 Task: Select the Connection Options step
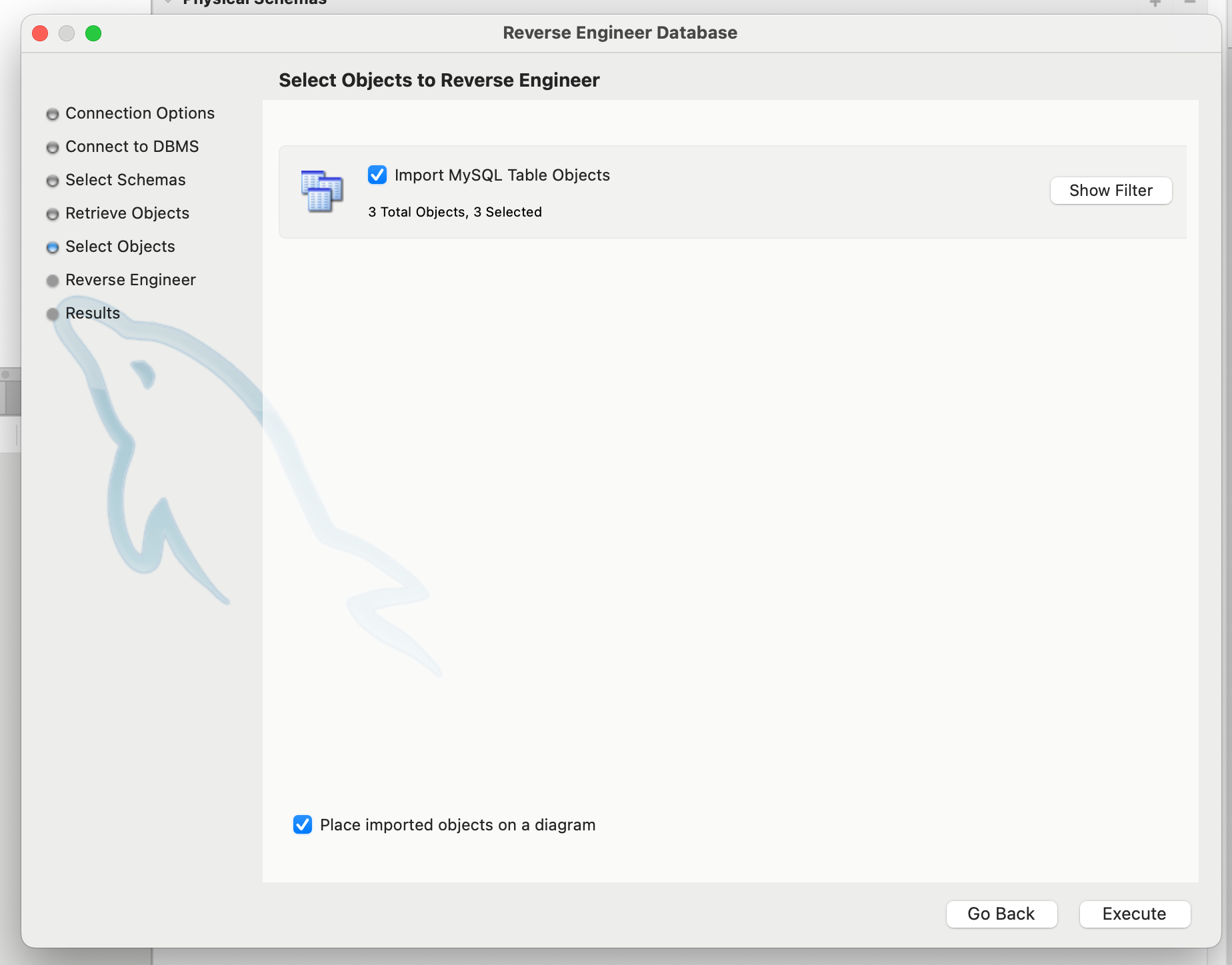(x=140, y=113)
